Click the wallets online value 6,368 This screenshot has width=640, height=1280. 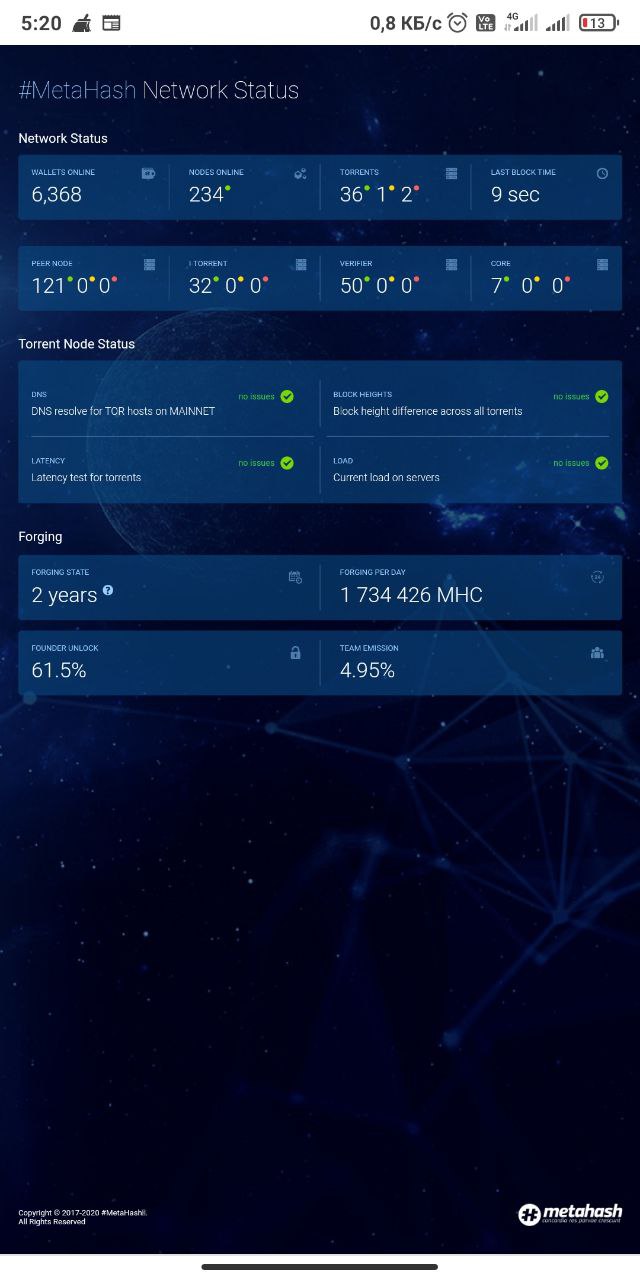56,194
